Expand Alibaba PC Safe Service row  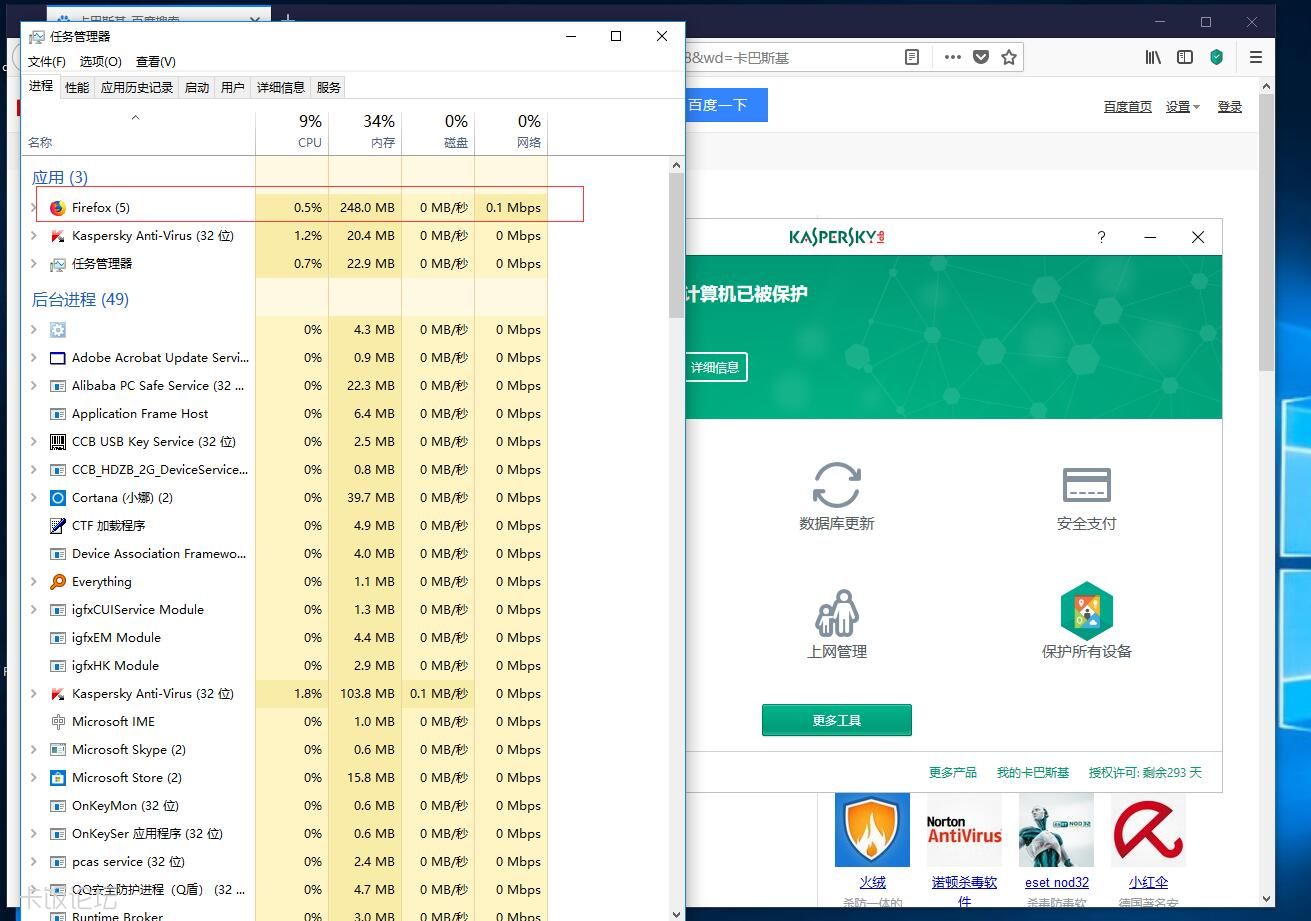pyautogui.click(x=34, y=386)
